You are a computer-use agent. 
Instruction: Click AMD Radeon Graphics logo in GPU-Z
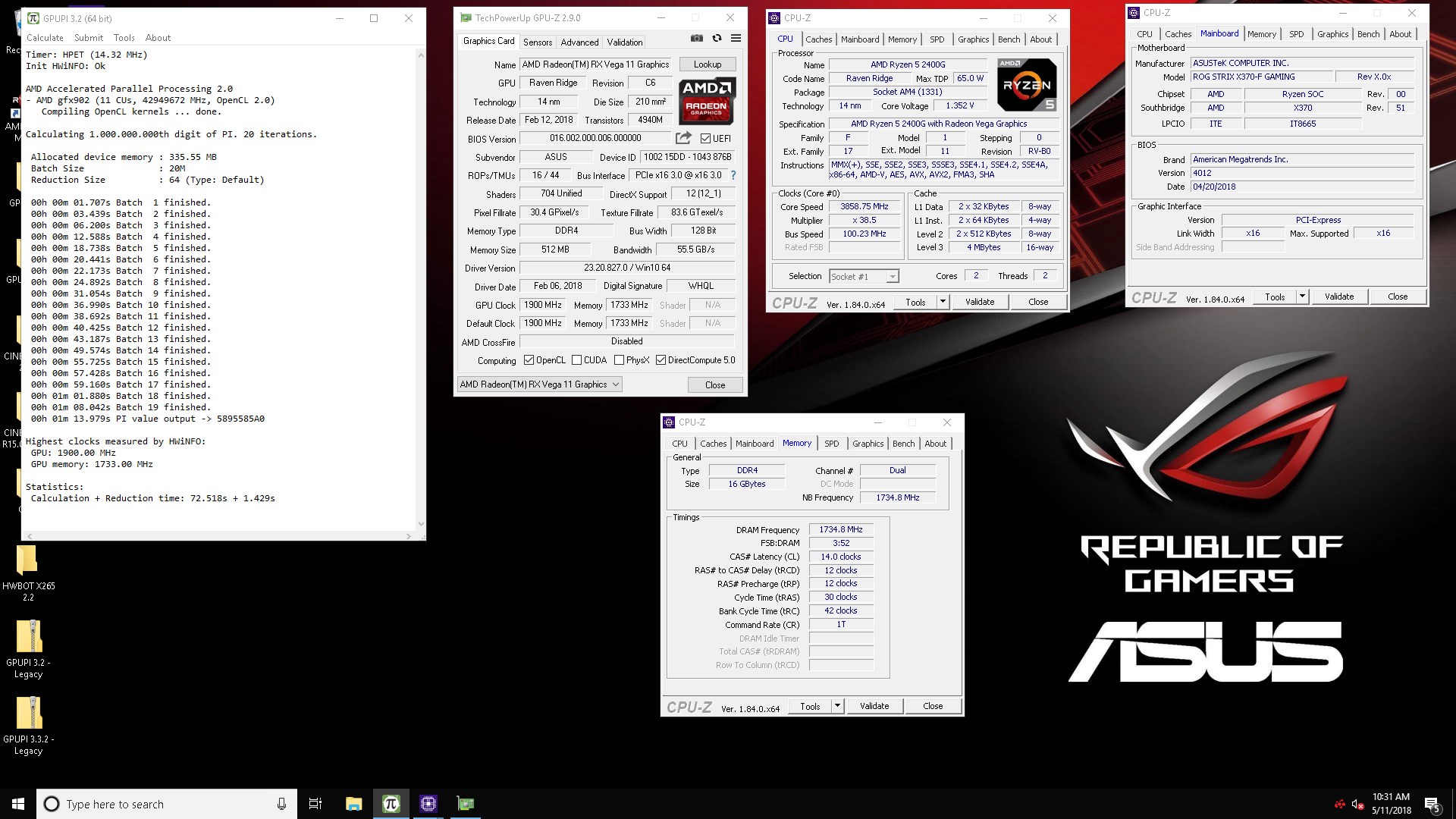[707, 101]
